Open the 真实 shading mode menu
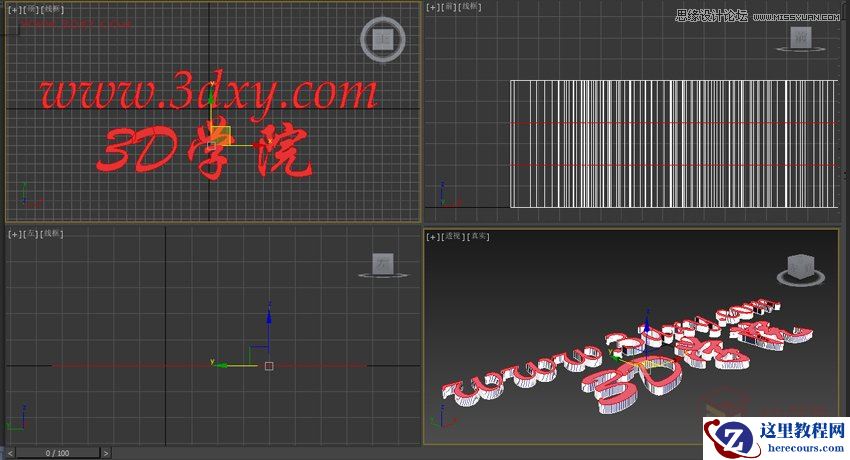Image resolution: width=850 pixels, height=460 pixels. (478, 237)
